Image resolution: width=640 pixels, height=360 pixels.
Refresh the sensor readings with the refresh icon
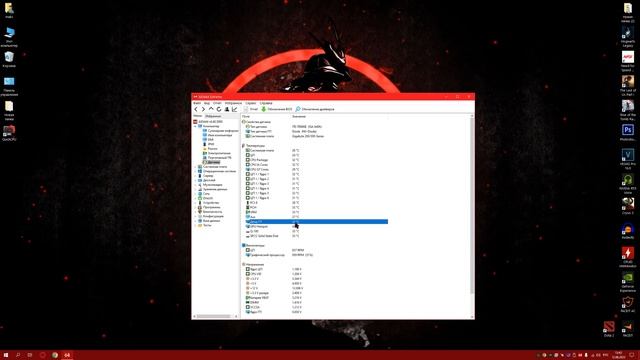click(219, 109)
